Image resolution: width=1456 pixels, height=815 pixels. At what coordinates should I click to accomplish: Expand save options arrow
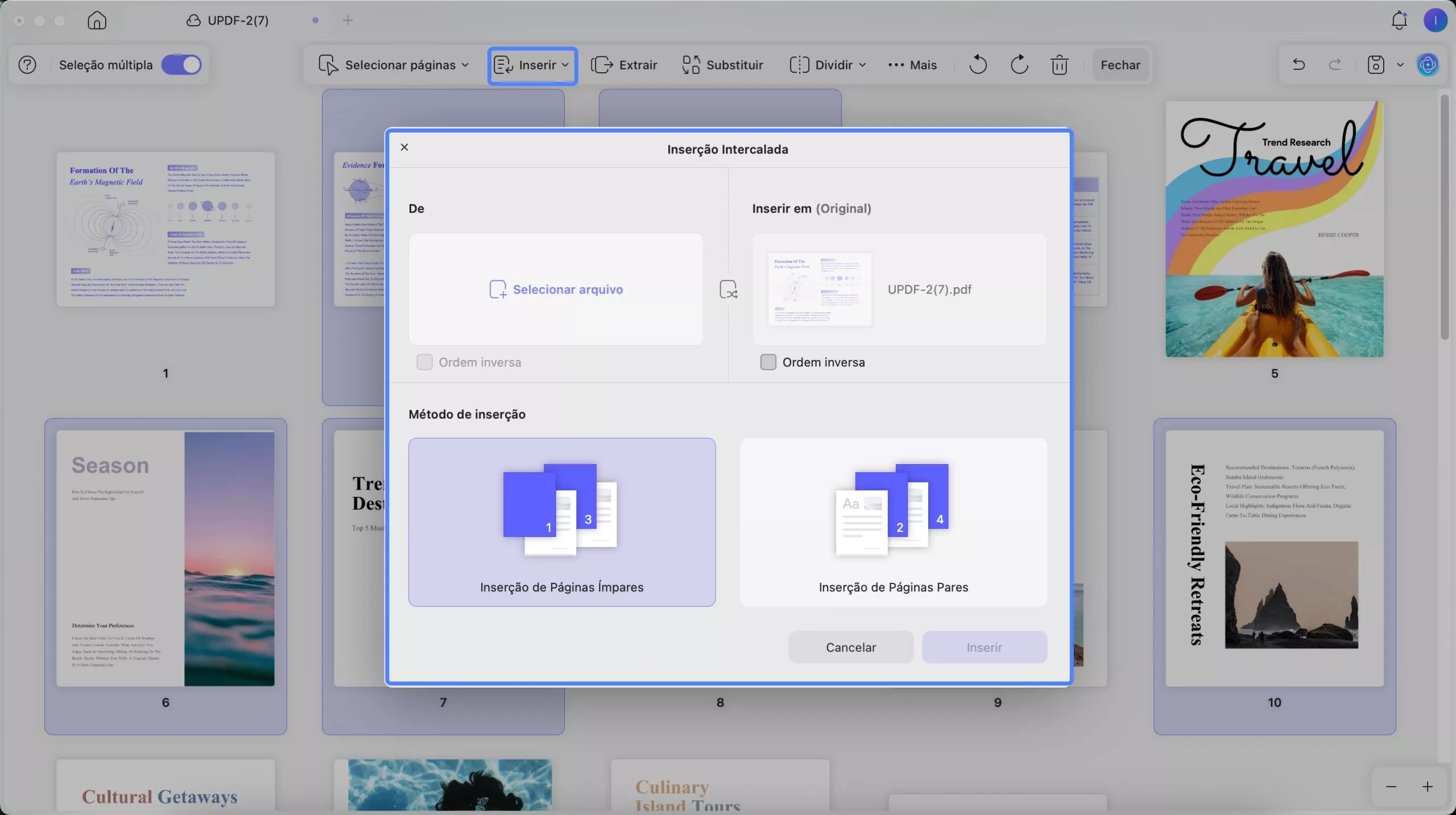[x=1400, y=65]
